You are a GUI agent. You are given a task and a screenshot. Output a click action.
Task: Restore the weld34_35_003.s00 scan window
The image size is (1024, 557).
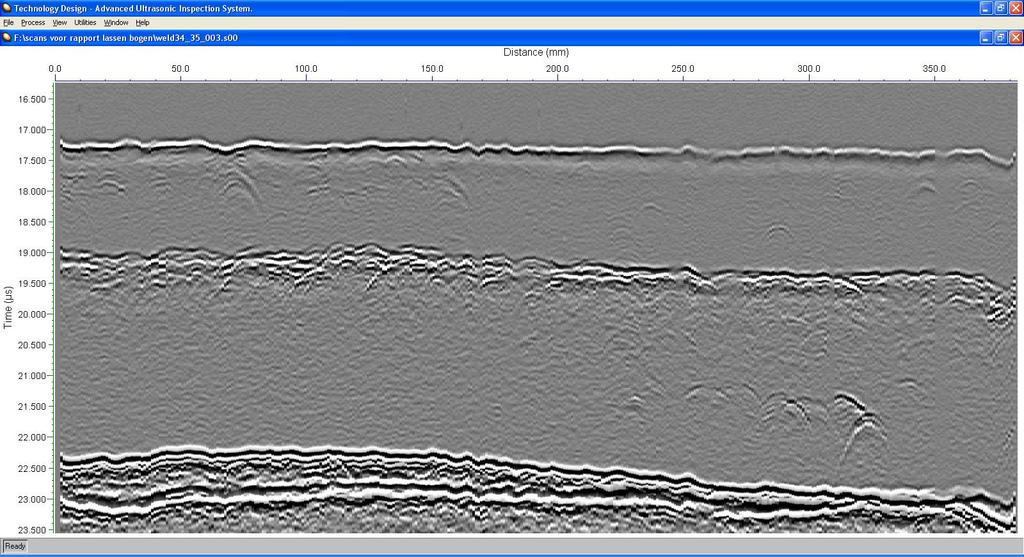pyautogui.click(x=1000, y=38)
